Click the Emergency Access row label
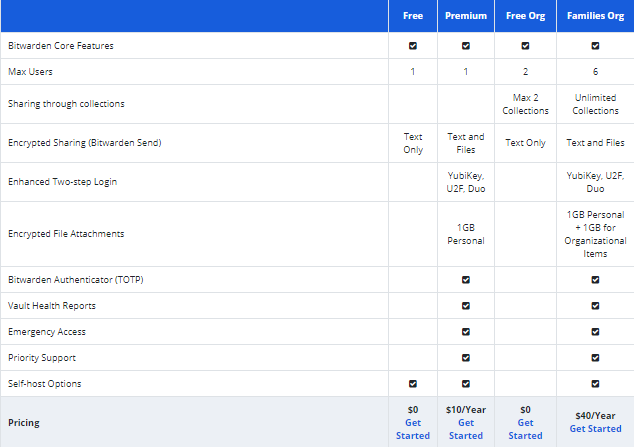This screenshot has height=447, width=634. click(x=47, y=332)
